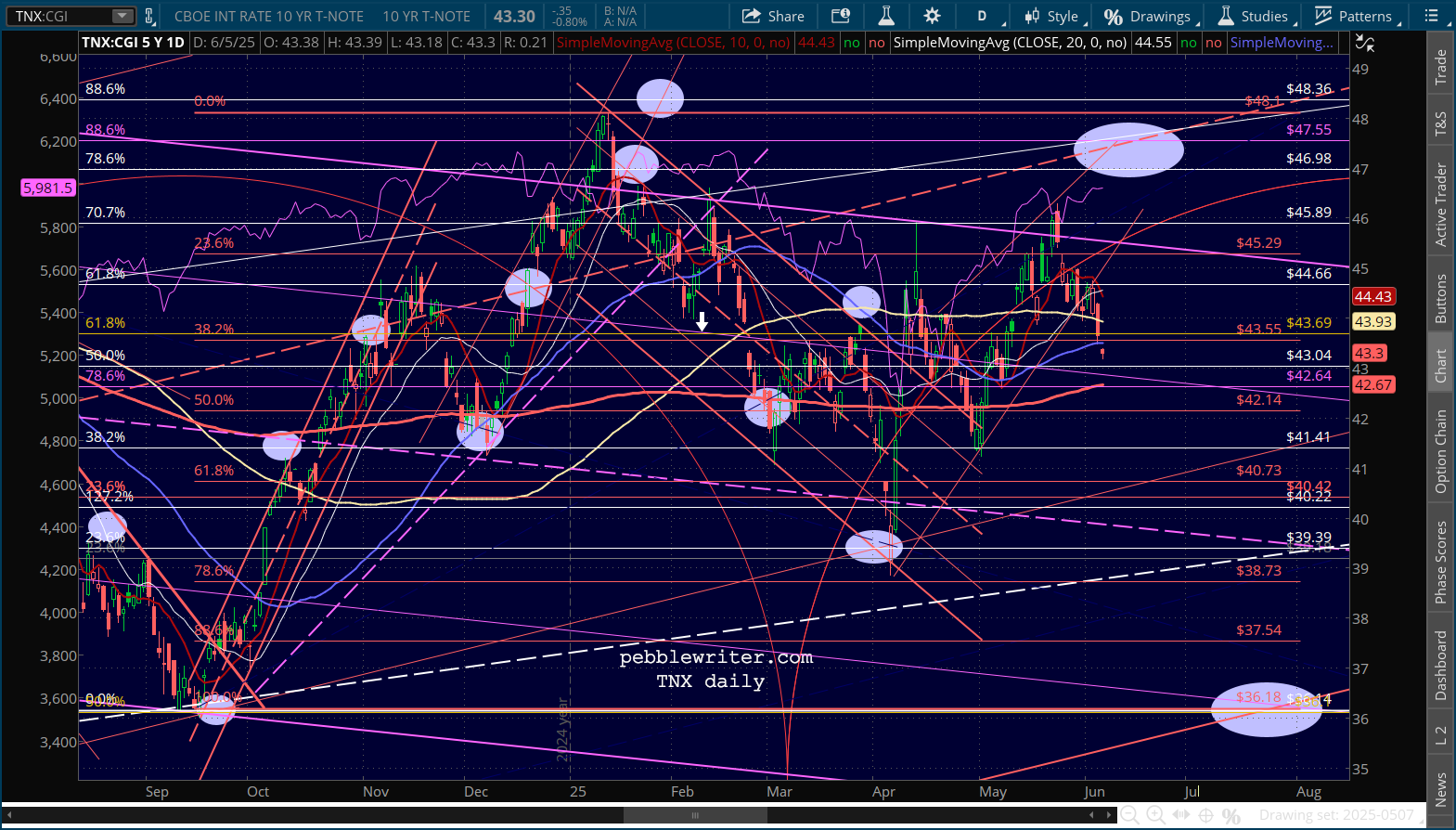Open chart settings gear icon

click(932, 16)
